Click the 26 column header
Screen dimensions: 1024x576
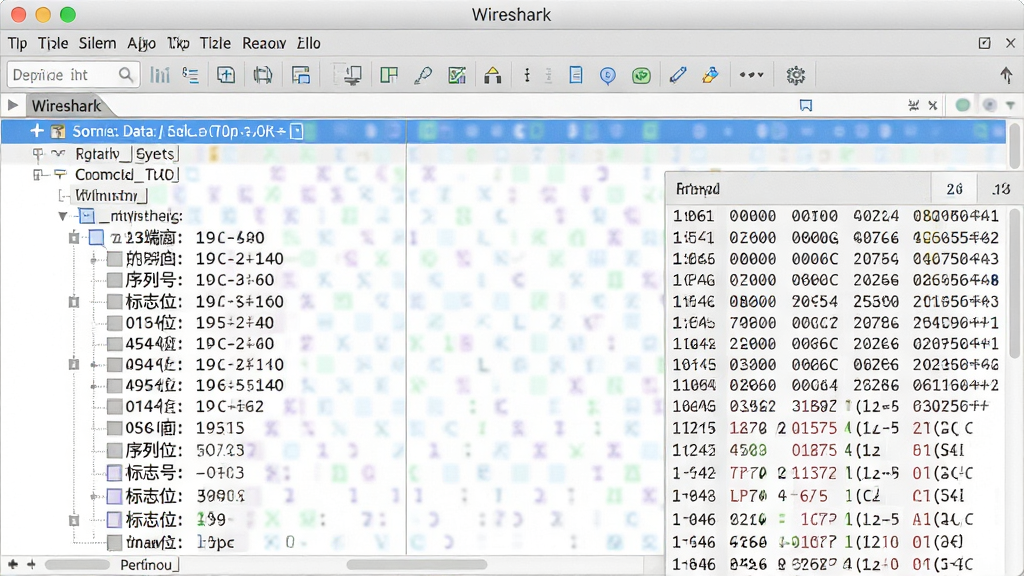tap(954, 189)
